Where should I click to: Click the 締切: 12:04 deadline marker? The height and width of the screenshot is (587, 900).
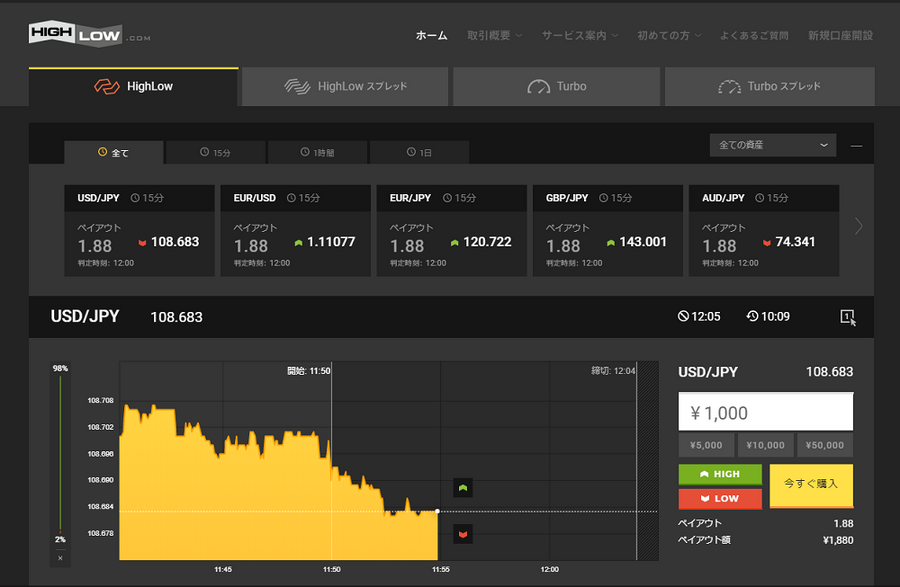click(x=613, y=371)
